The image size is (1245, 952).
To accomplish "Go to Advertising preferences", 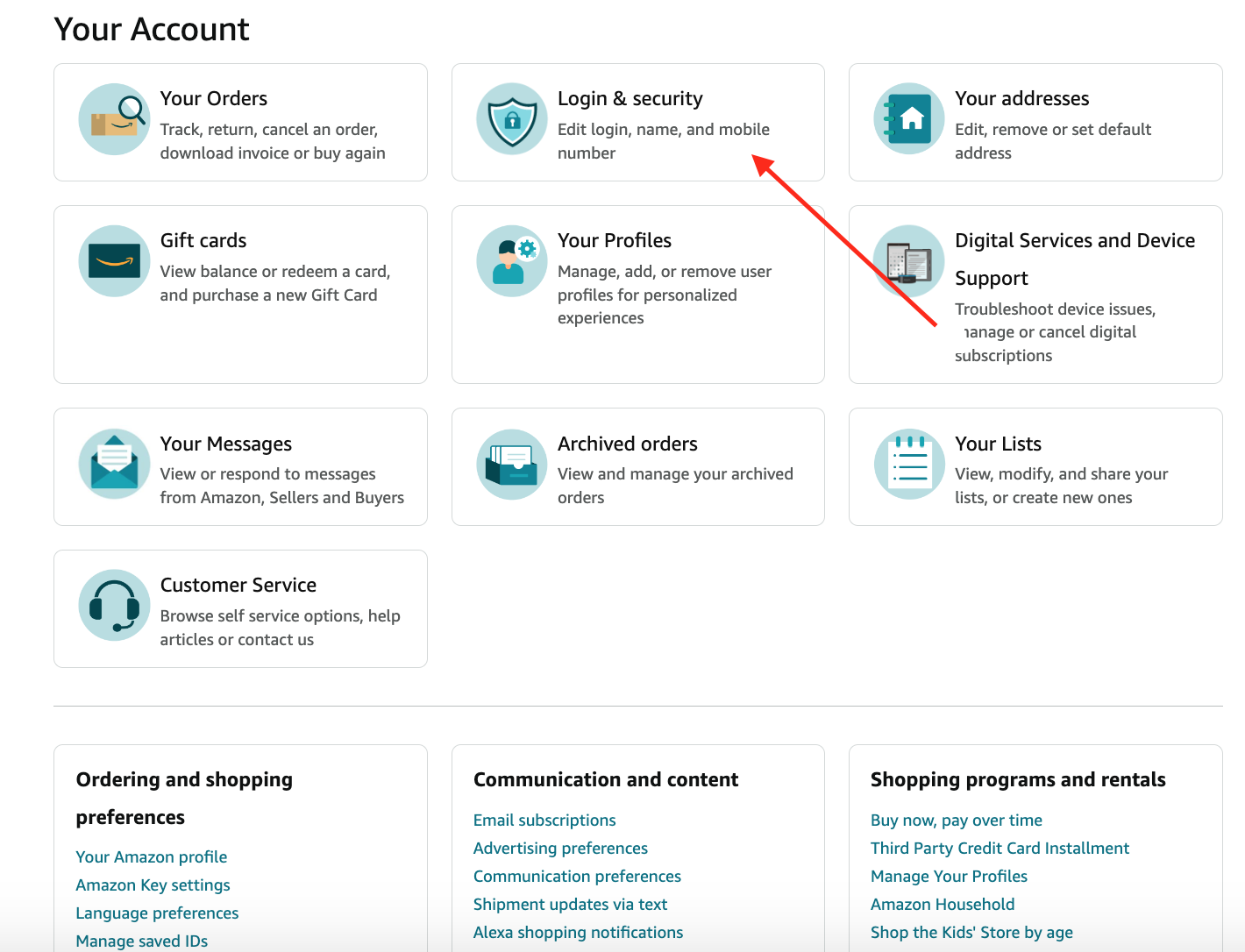I will click(561, 849).
